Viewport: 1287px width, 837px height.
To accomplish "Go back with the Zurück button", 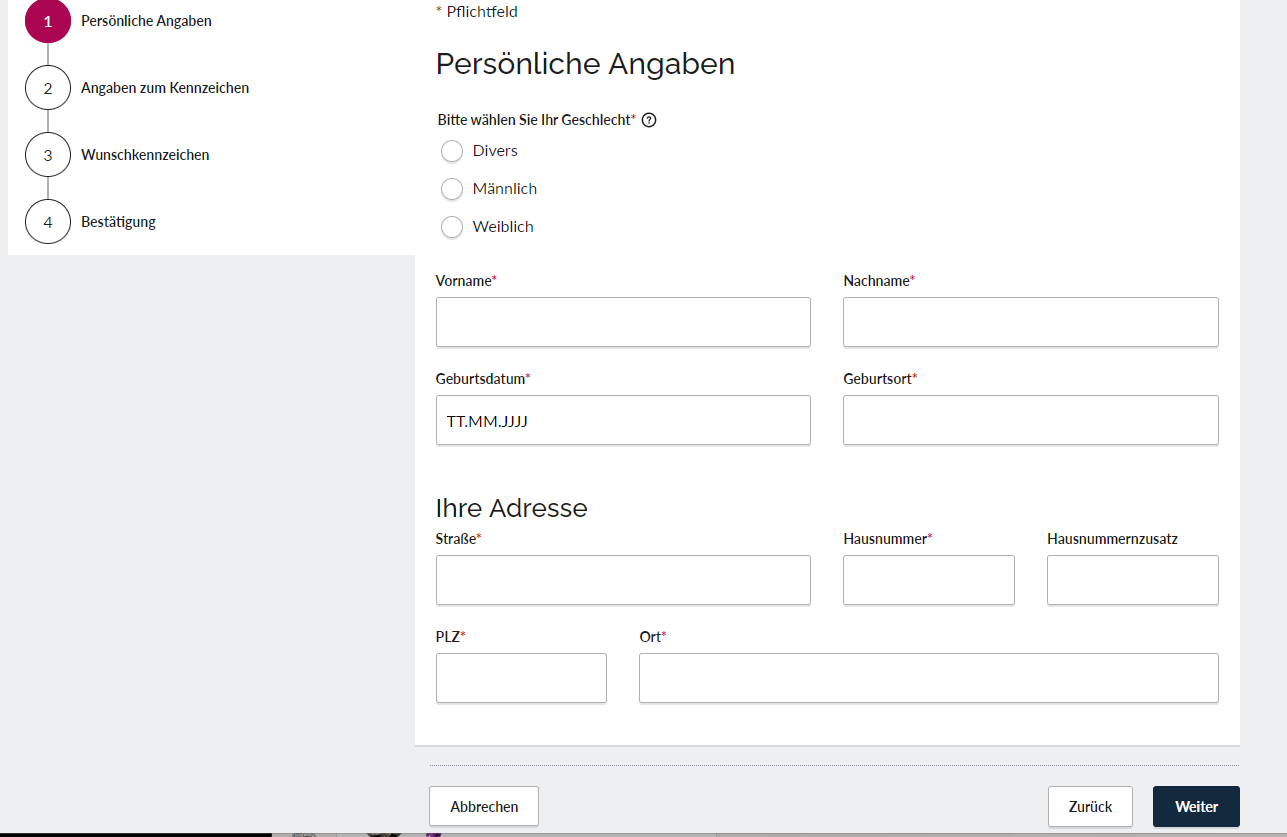I will 1090,807.
